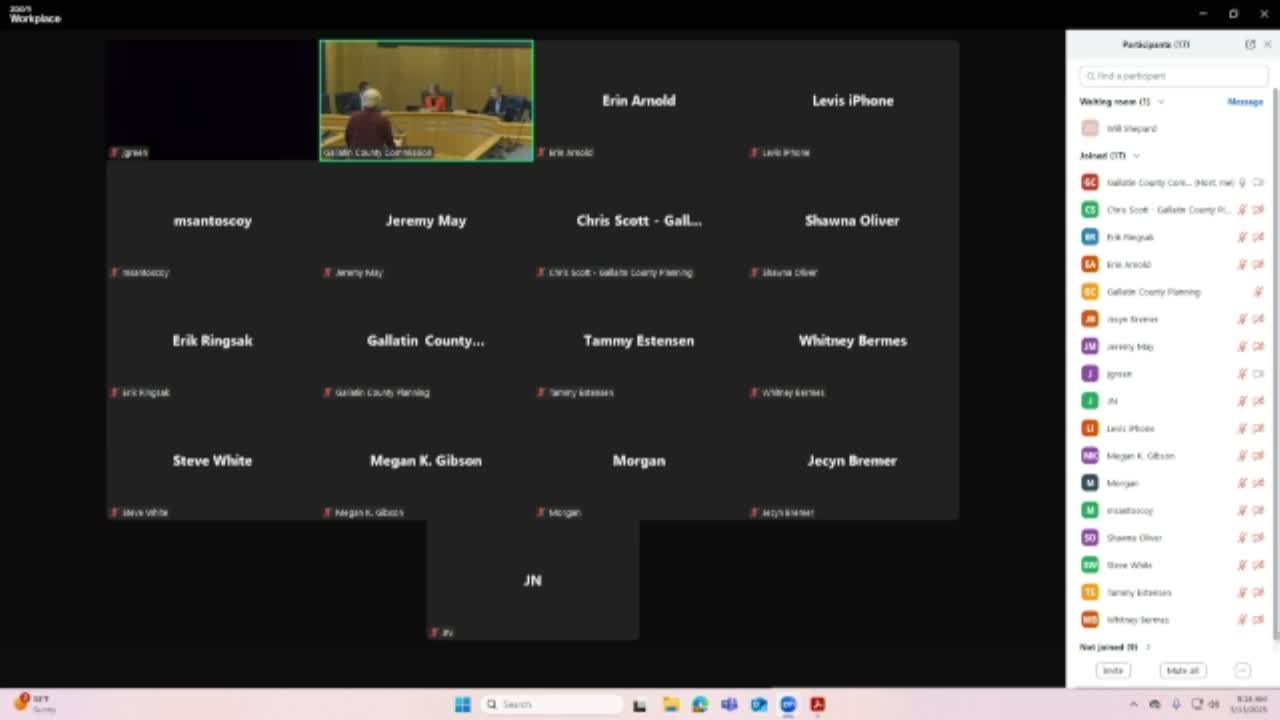Click Tammy Estensen's avatar in participant list
1280x720 pixels.
click(1090, 592)
